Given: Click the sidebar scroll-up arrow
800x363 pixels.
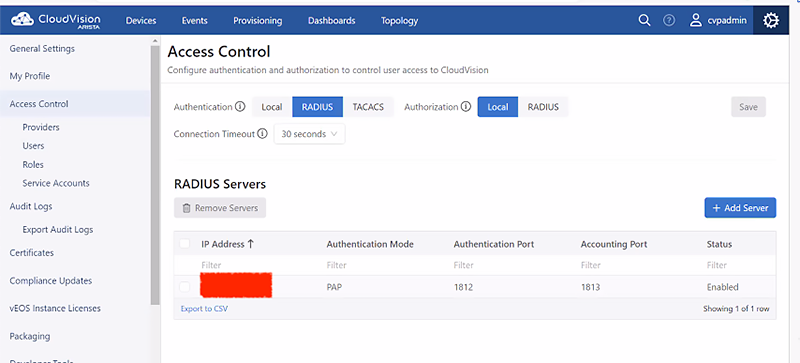Looking at the screenshot, I should tap(155, 41).
